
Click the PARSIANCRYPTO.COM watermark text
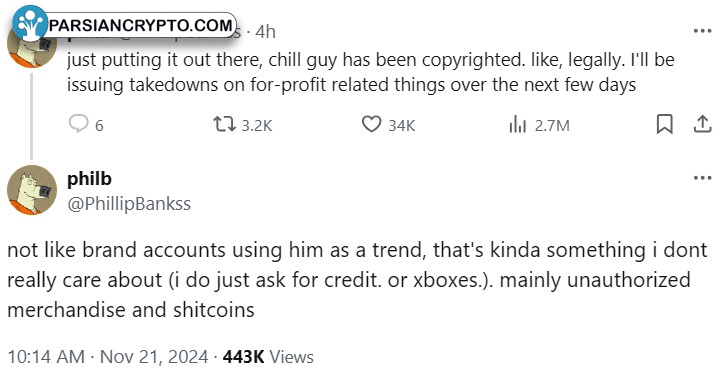pos(141,25)
